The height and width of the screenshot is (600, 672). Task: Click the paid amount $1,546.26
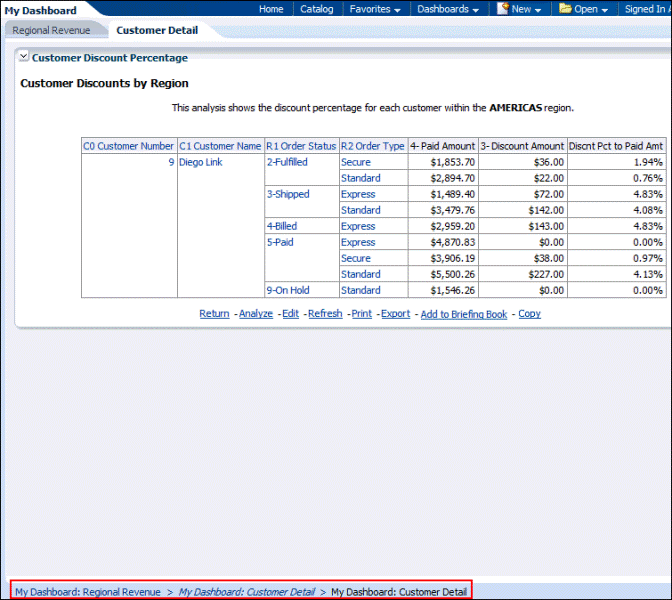click(x=453, y=290)
